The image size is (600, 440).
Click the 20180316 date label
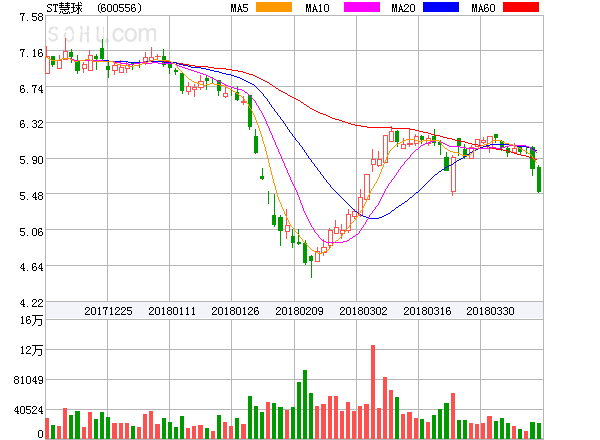tap(427, 311)
